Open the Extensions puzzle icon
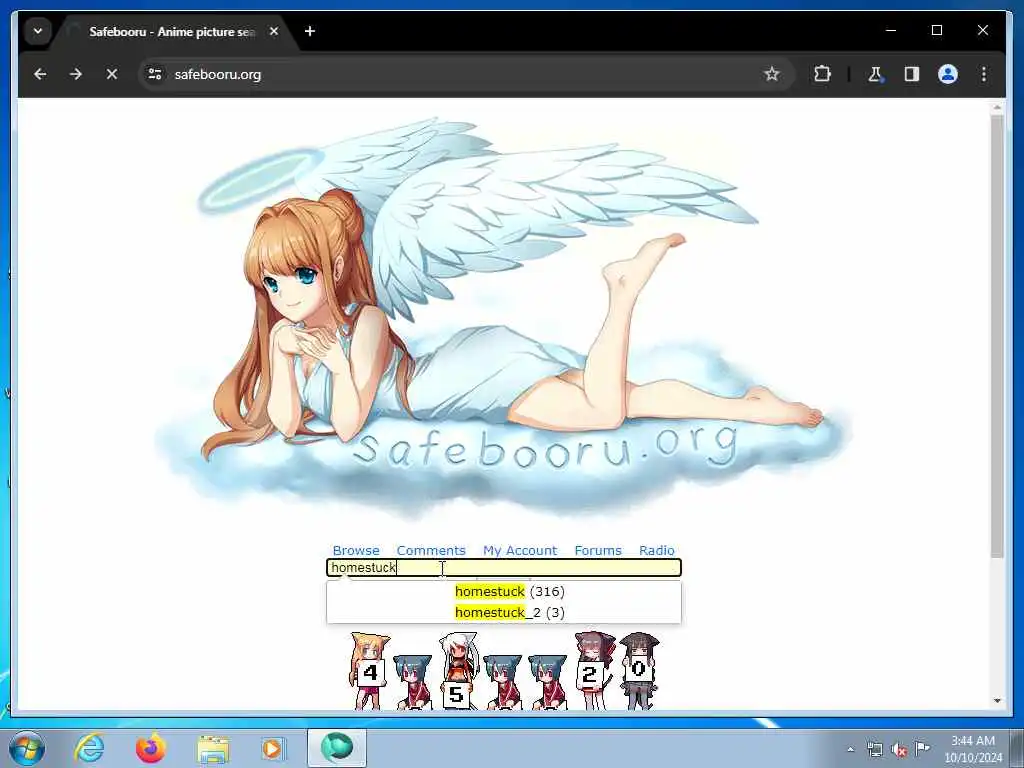 tap(822, 74)
